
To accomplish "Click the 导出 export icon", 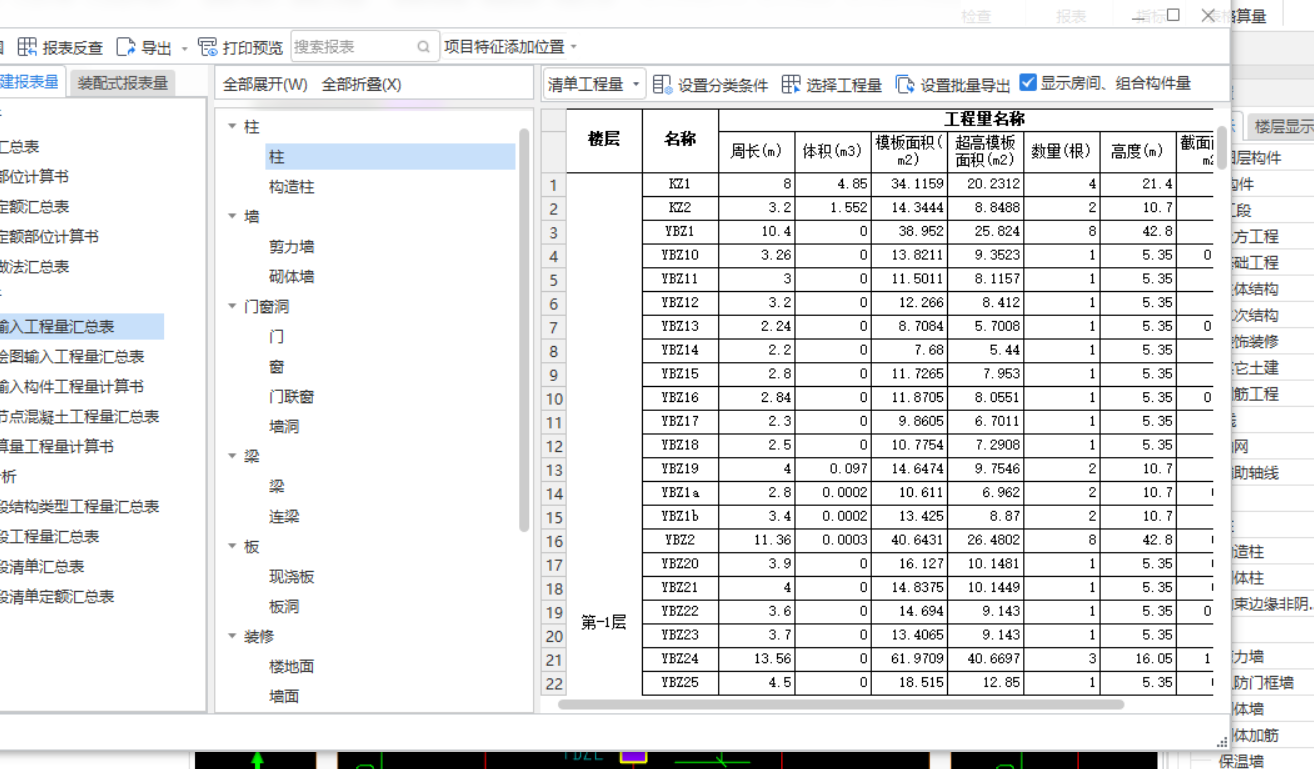I will point(126,47).
